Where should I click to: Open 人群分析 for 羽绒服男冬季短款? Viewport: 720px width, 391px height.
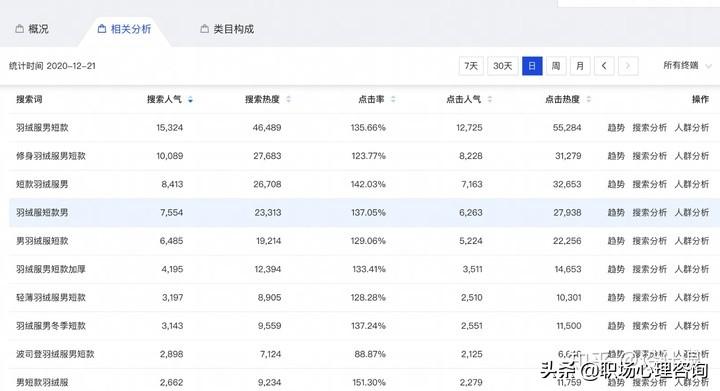pos(692,326)
